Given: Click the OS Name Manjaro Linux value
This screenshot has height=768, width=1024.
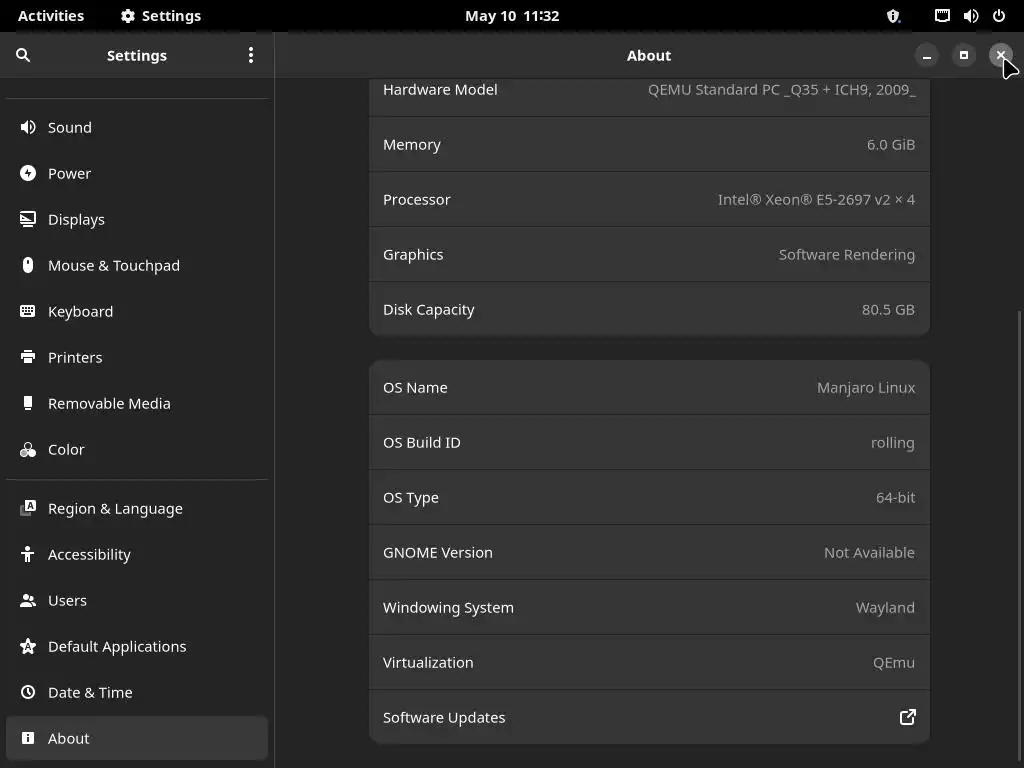Looking at the screenshot, I should (x=866, y=387).
